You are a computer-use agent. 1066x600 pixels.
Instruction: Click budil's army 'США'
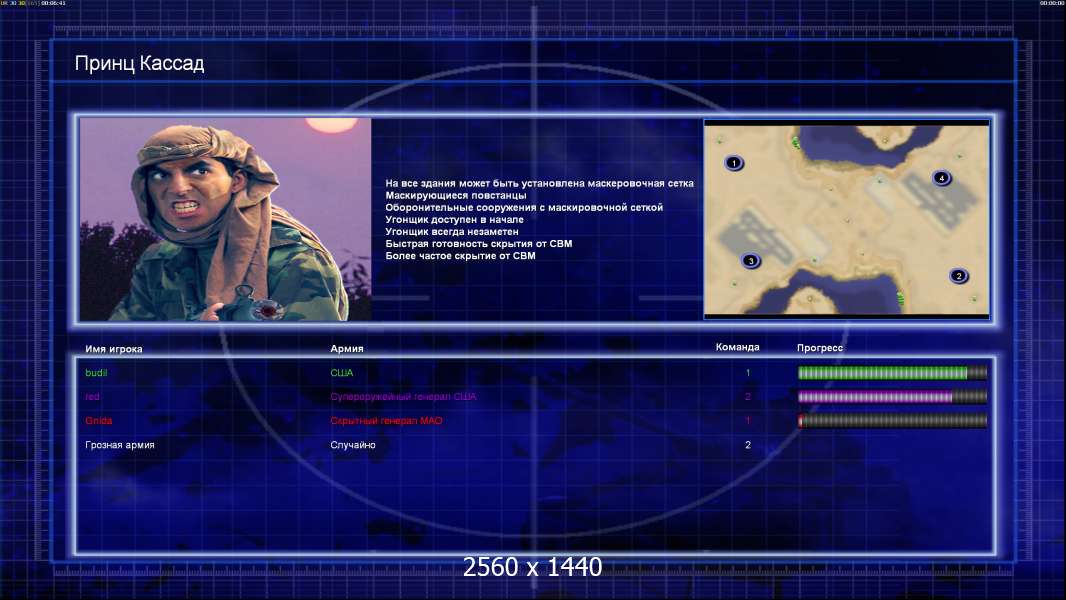tap(341, 372)
